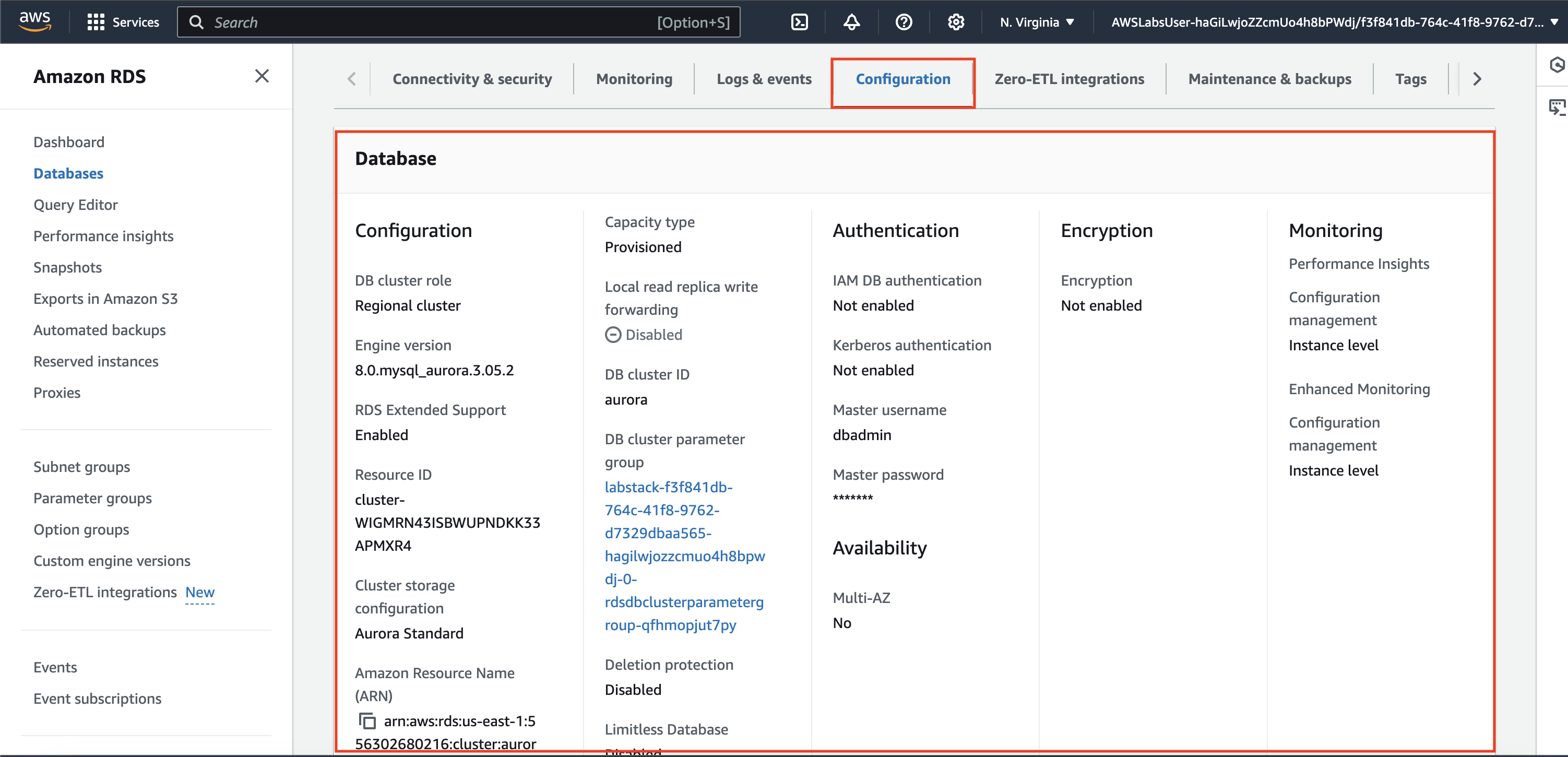Viewport: 1568px width, 757px height.
Task: Open Custom engine versions in the sidebar
Action: click(111, 561)
